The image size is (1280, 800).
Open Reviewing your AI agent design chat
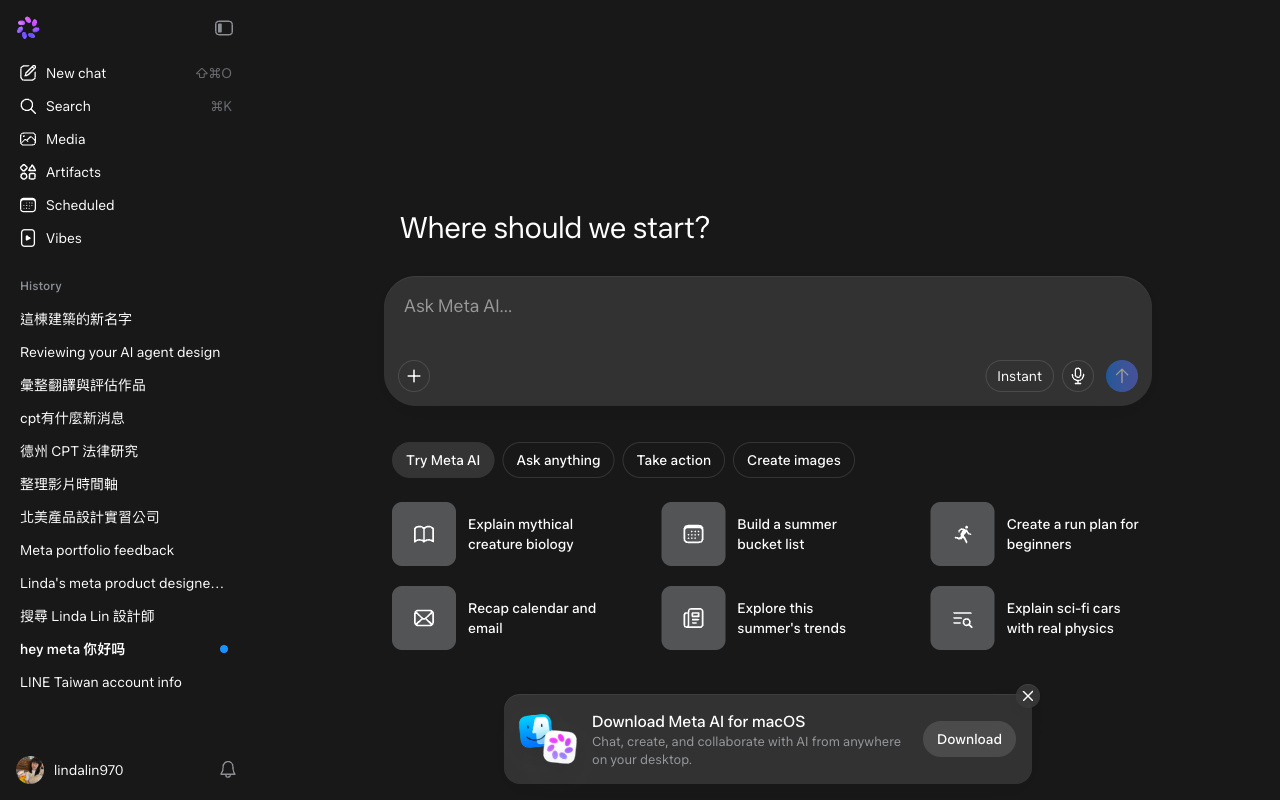coord(125,352)
